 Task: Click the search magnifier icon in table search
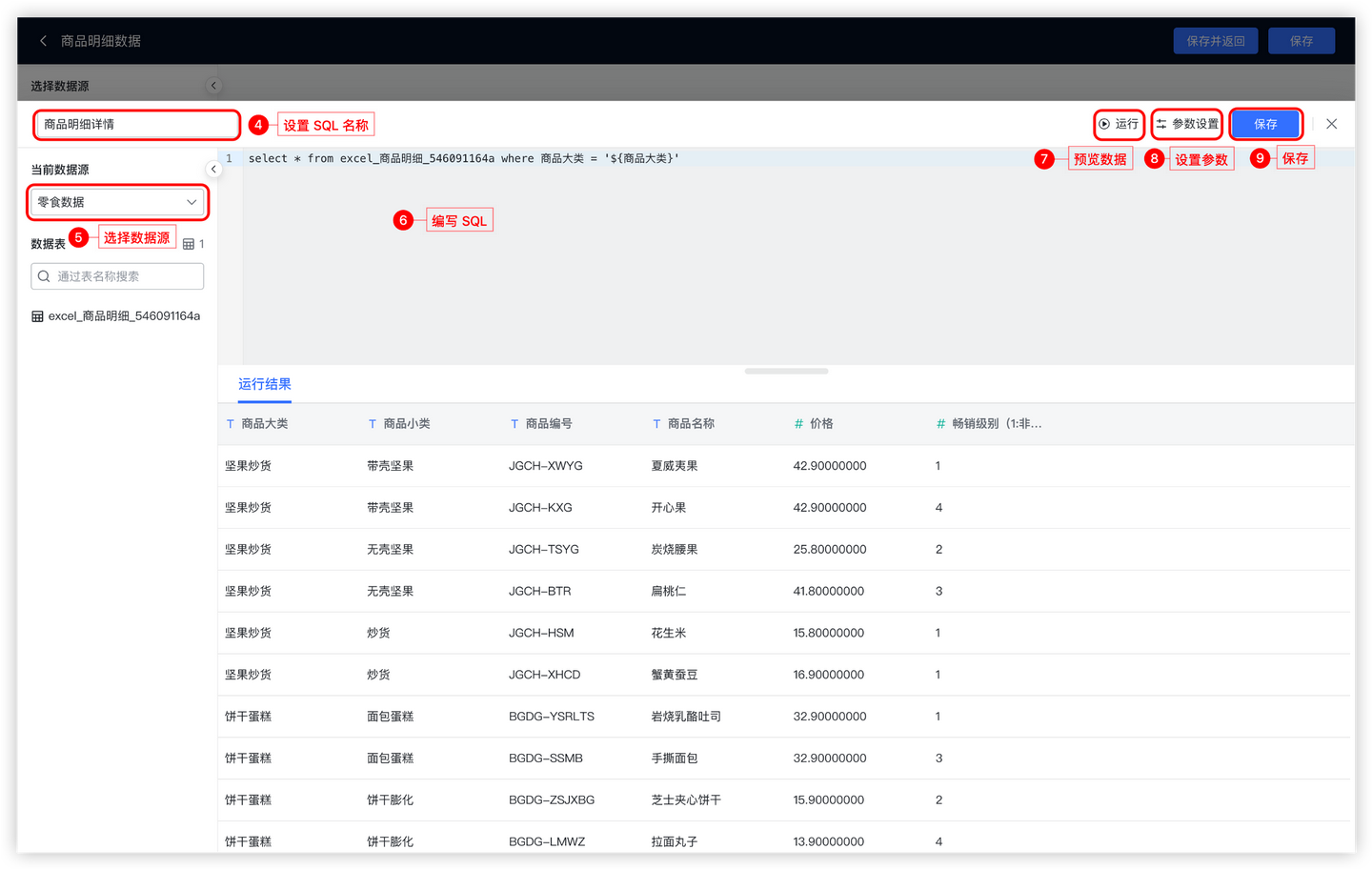coord(44,276)
